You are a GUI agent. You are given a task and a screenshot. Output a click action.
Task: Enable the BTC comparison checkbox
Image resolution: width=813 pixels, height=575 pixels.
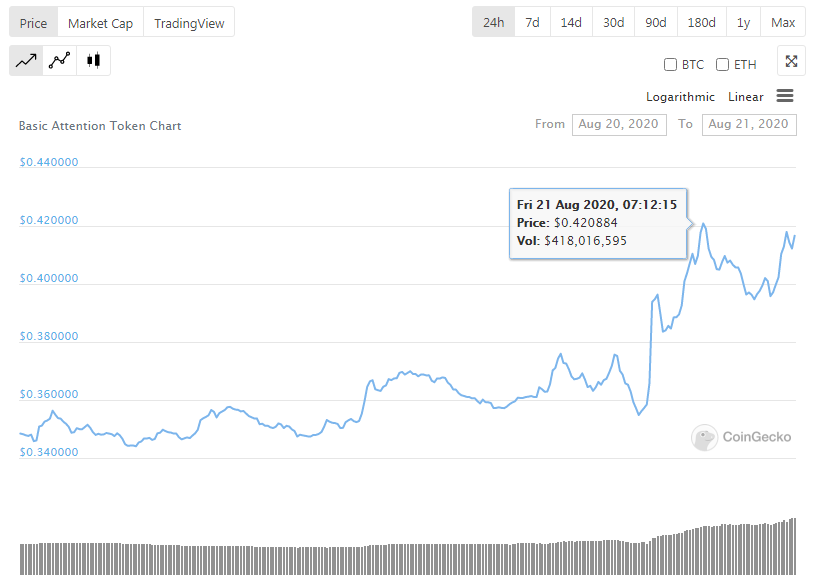[x=670, y=65]
